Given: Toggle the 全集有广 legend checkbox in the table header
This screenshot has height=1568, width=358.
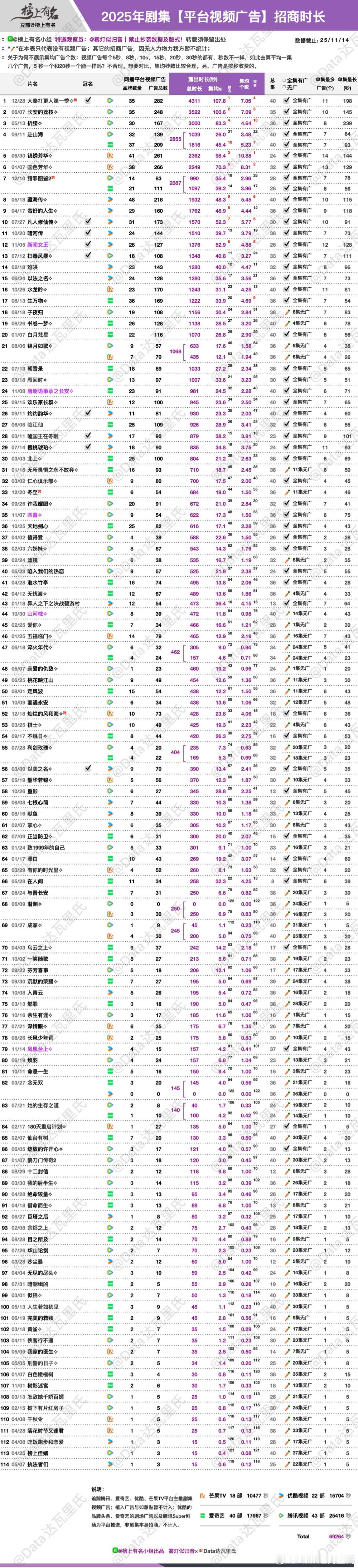Looking at the screenshot, I should tap(284, 80).
